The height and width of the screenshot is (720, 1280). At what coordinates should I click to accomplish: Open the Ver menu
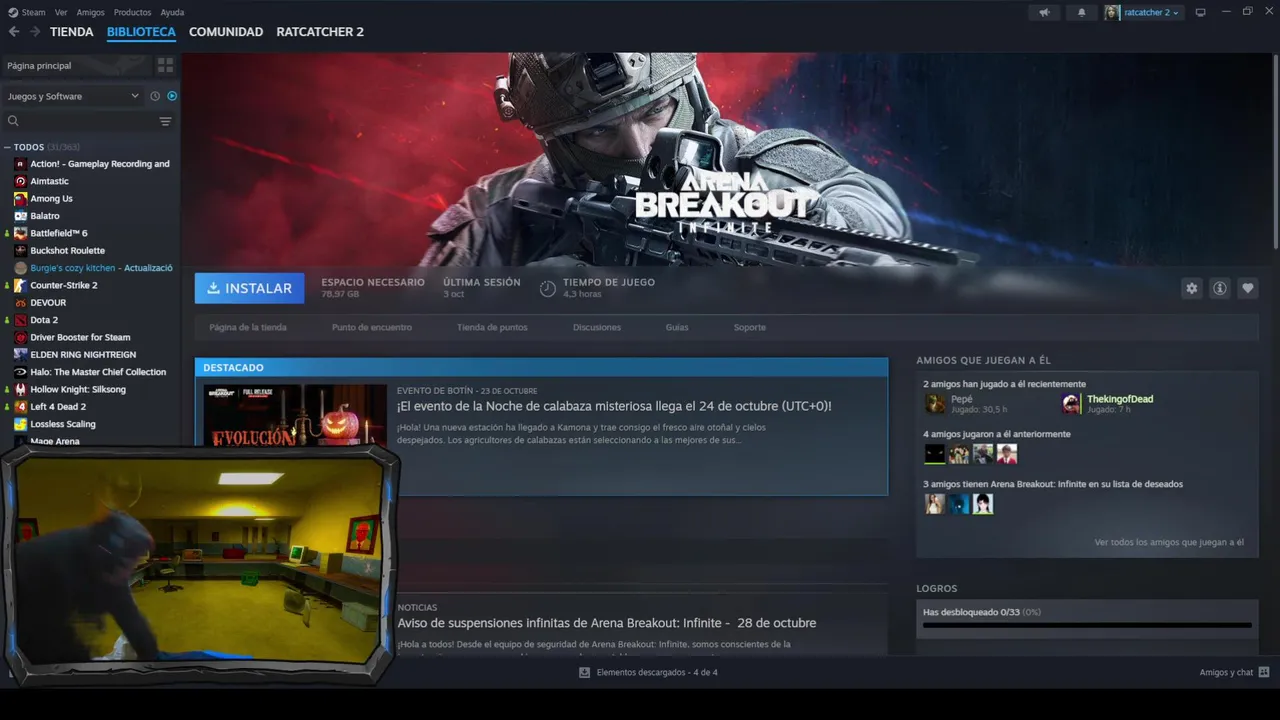[61, 13]
